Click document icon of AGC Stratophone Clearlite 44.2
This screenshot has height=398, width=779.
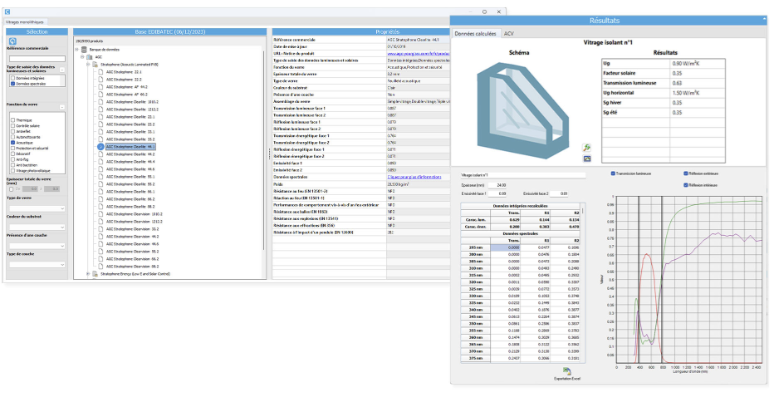[101, 155]
